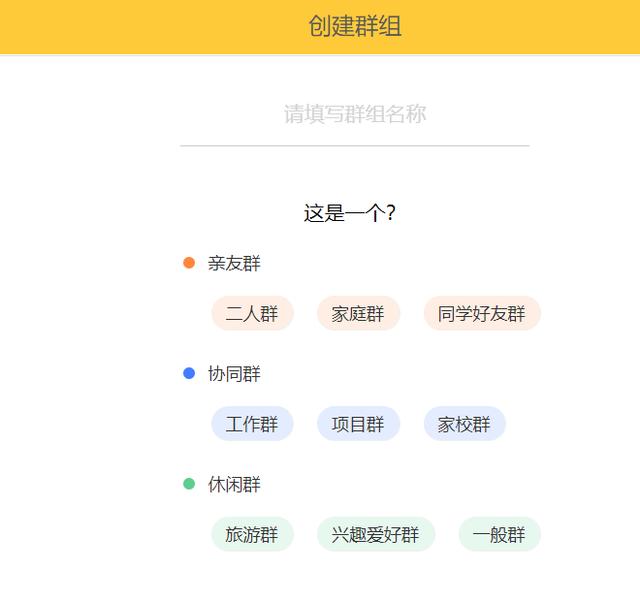Click the 这是一个? prompt text
Screen dimensions: 640x601
tap(350, 213)
